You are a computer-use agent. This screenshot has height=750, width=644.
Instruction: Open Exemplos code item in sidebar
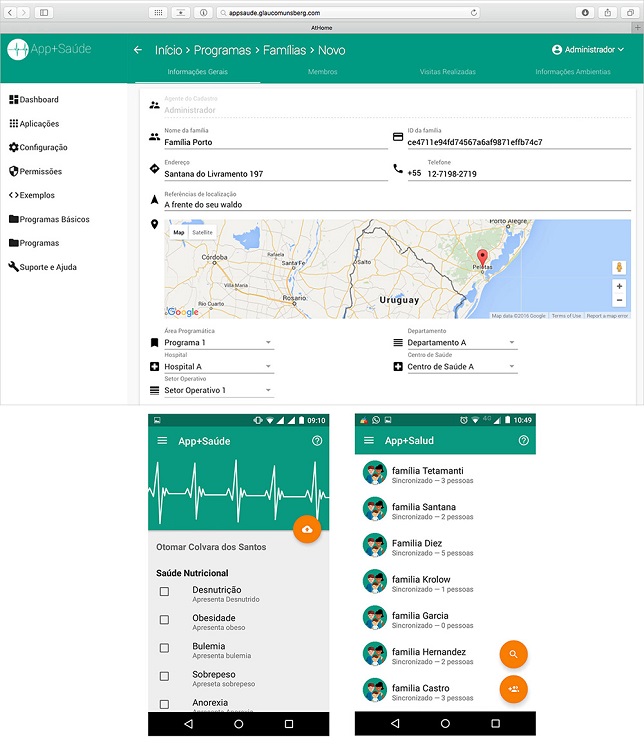click(x=32, y=195)
